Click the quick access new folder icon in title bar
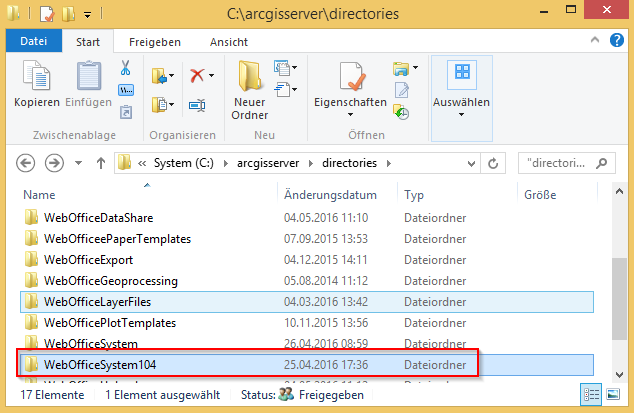The width and height of the screenshot is (634, 413). (x=68, y=14)
